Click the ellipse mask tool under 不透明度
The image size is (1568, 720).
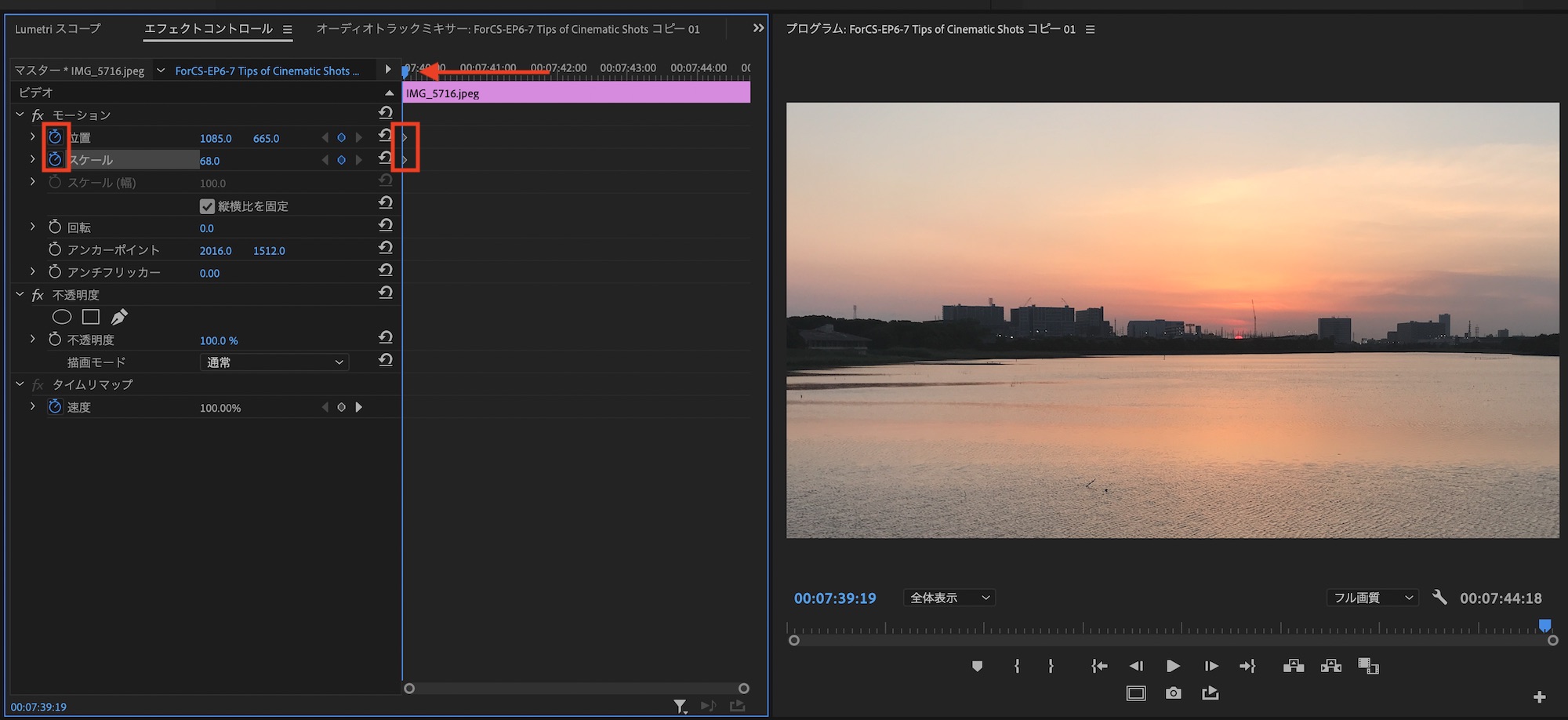[x=62, y=317]
